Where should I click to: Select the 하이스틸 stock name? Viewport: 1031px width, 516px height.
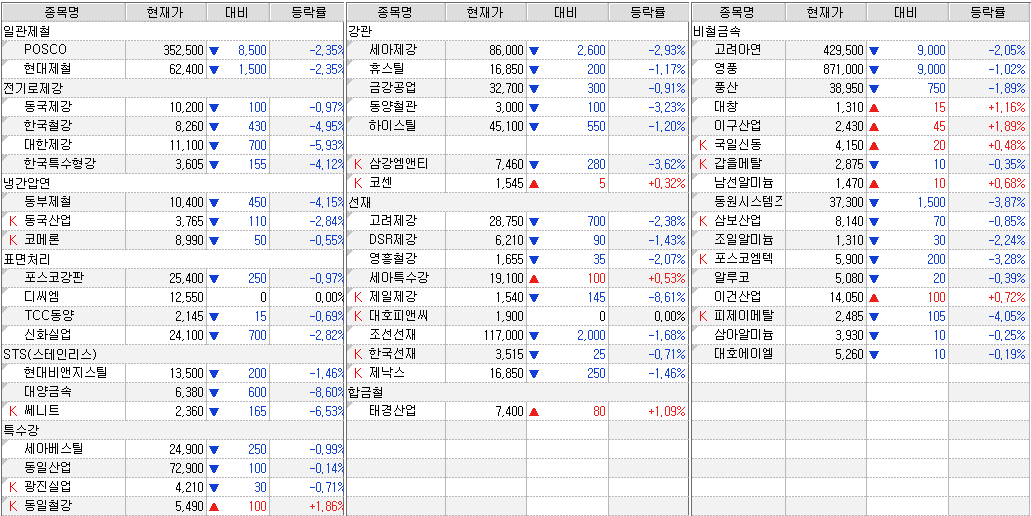point(393,126)
